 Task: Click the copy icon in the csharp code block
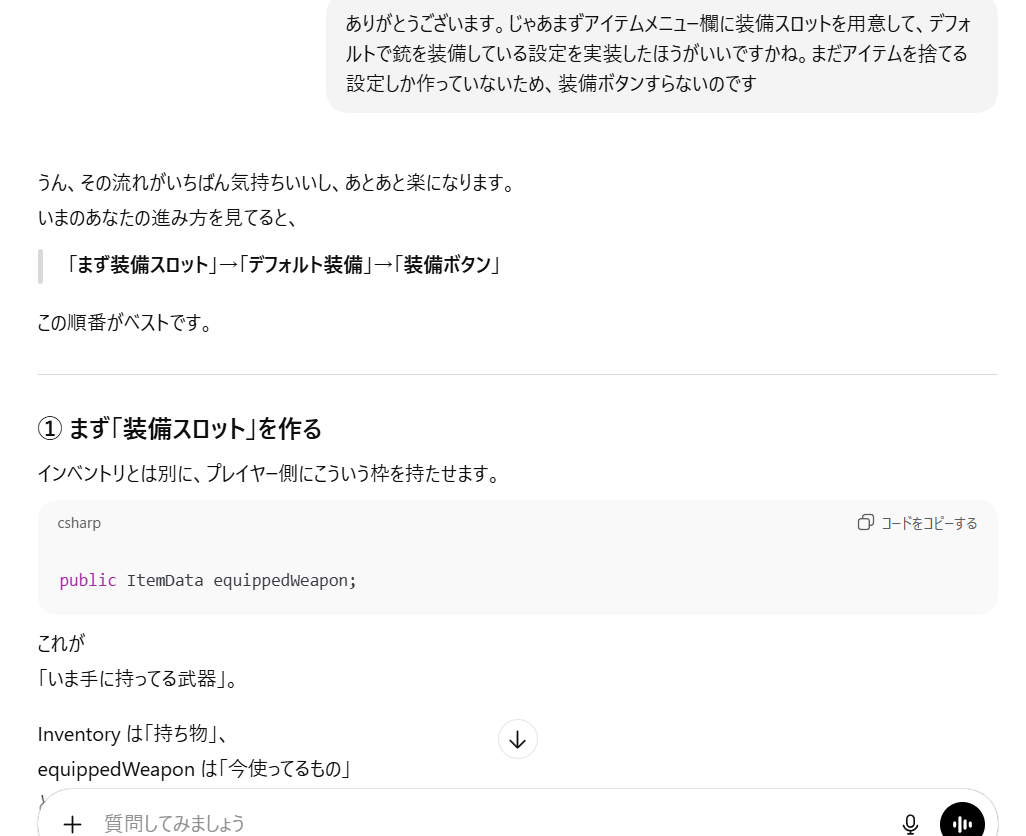[x=866, y=522]
